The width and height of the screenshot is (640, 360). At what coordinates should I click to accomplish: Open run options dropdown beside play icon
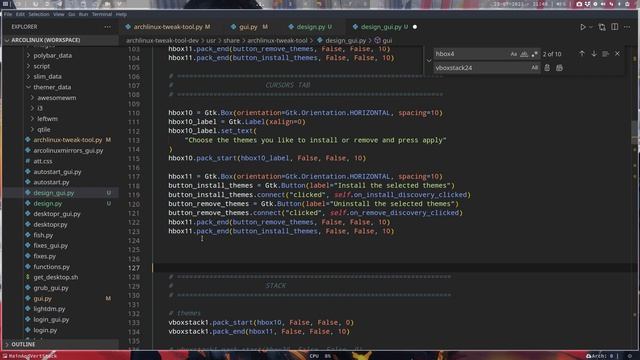591,27
